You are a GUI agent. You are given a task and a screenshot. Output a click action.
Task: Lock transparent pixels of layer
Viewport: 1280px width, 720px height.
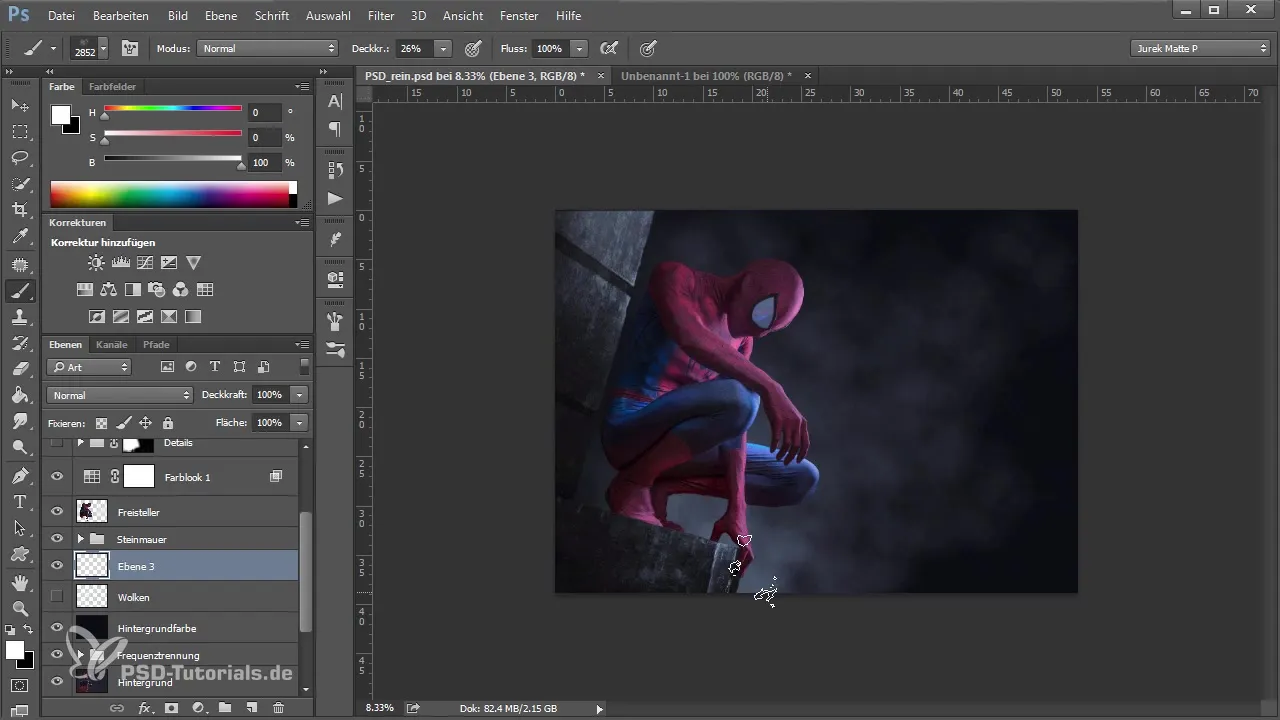[101, 423]
